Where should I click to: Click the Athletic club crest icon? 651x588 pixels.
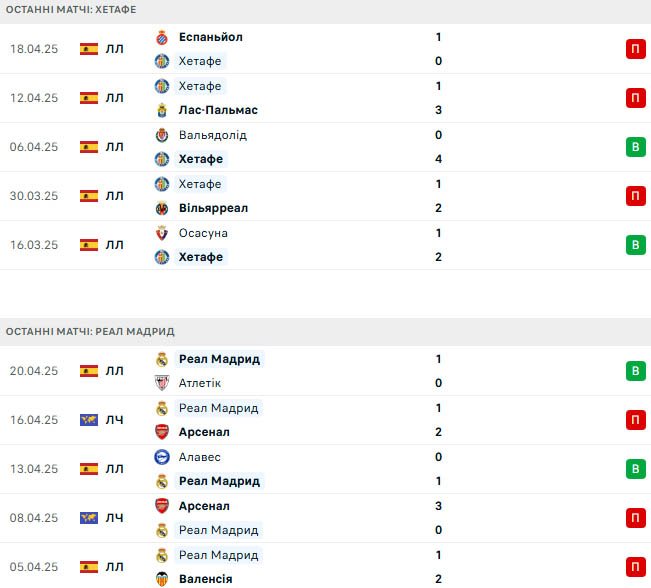tap(162, 383)
